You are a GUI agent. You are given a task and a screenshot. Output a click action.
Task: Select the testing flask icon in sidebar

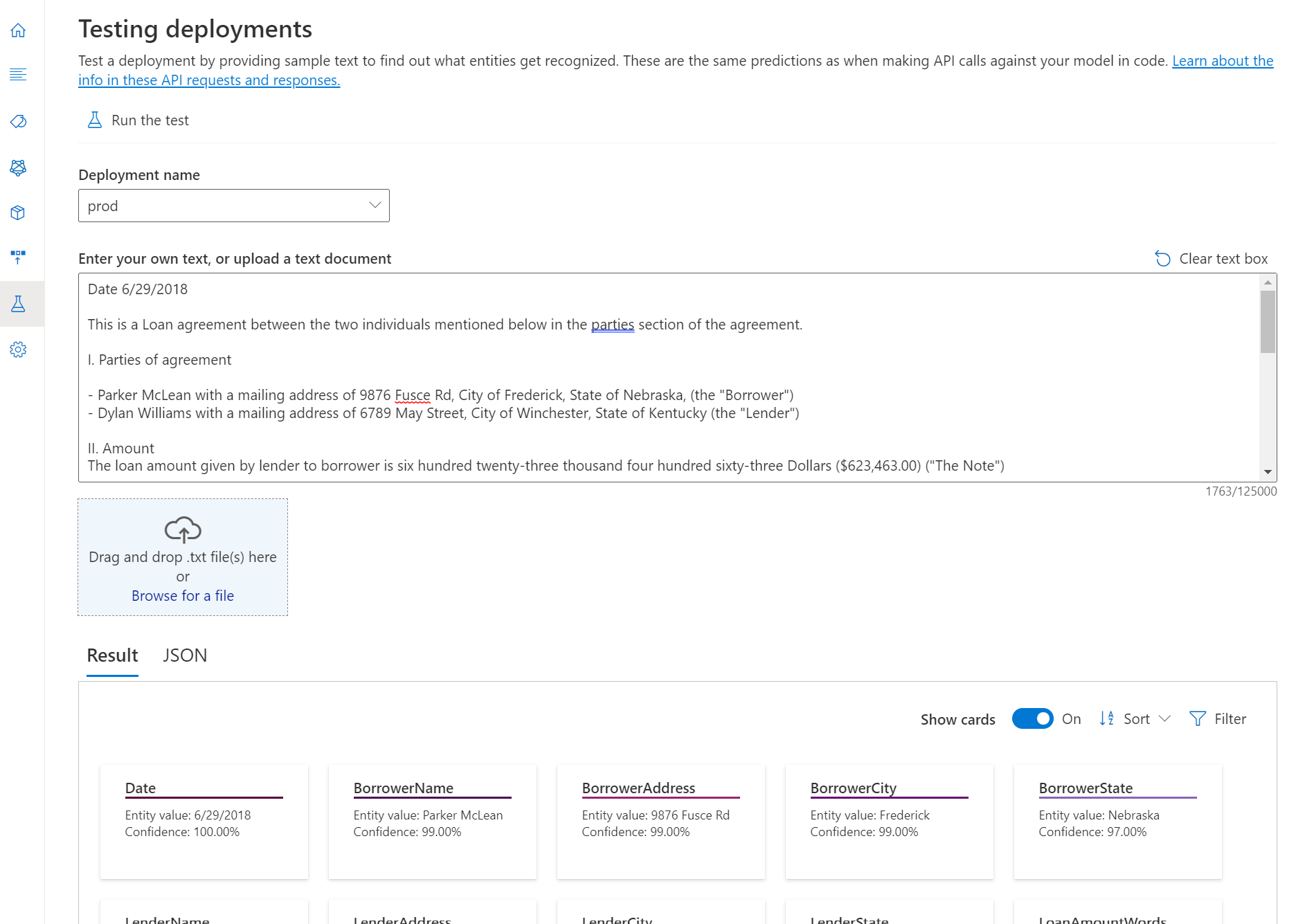(x=18, y=304)
